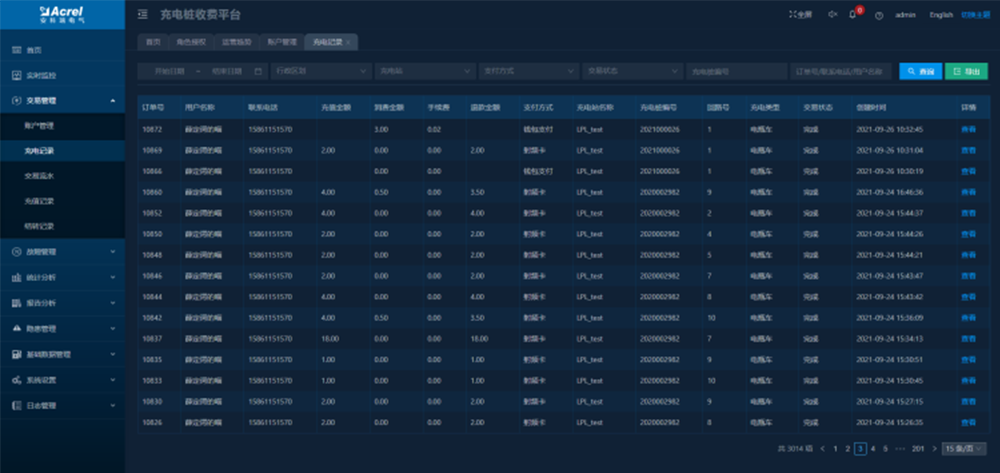Screen dimensions: 1000x473
Task: Click the blue 查询 search button
Action: coord(920,71)
